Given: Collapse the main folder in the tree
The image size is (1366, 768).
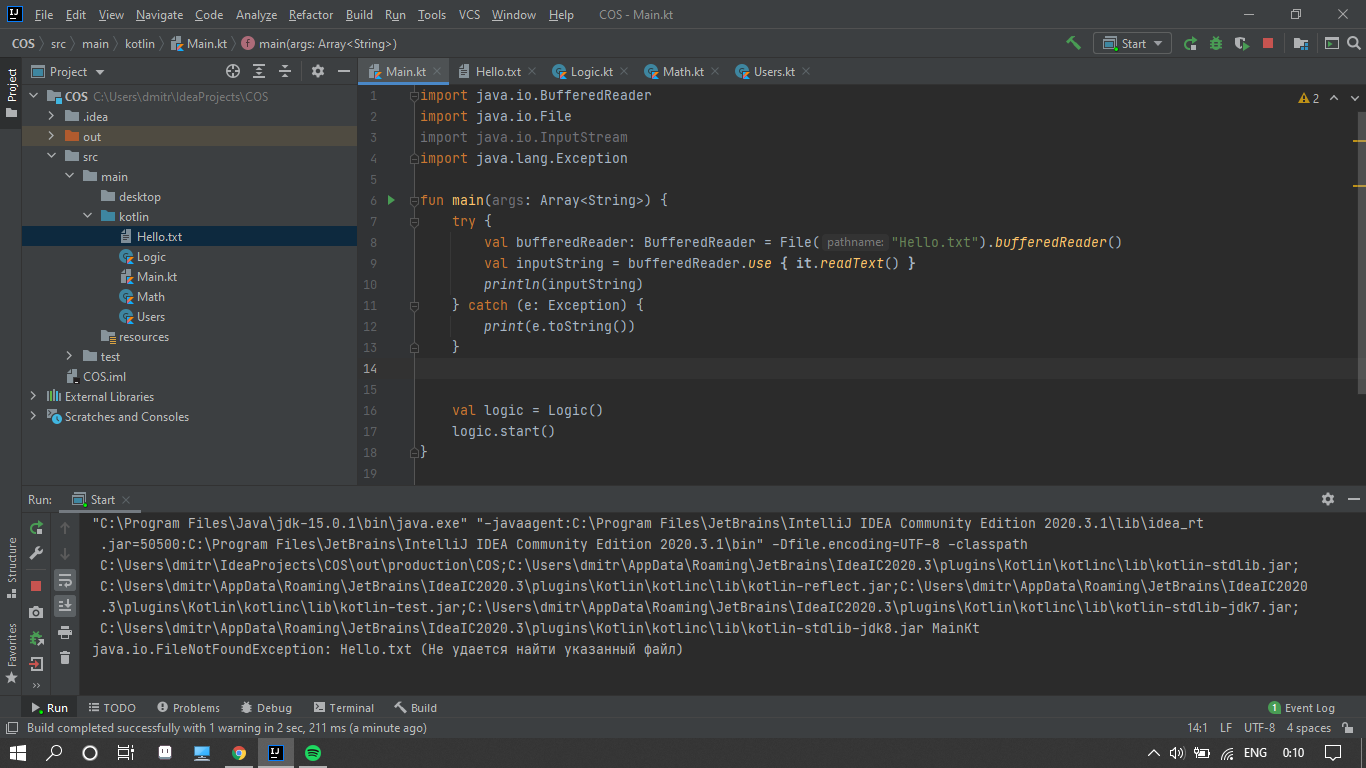Looking at the screenshot, I should (x=70, y=177).
